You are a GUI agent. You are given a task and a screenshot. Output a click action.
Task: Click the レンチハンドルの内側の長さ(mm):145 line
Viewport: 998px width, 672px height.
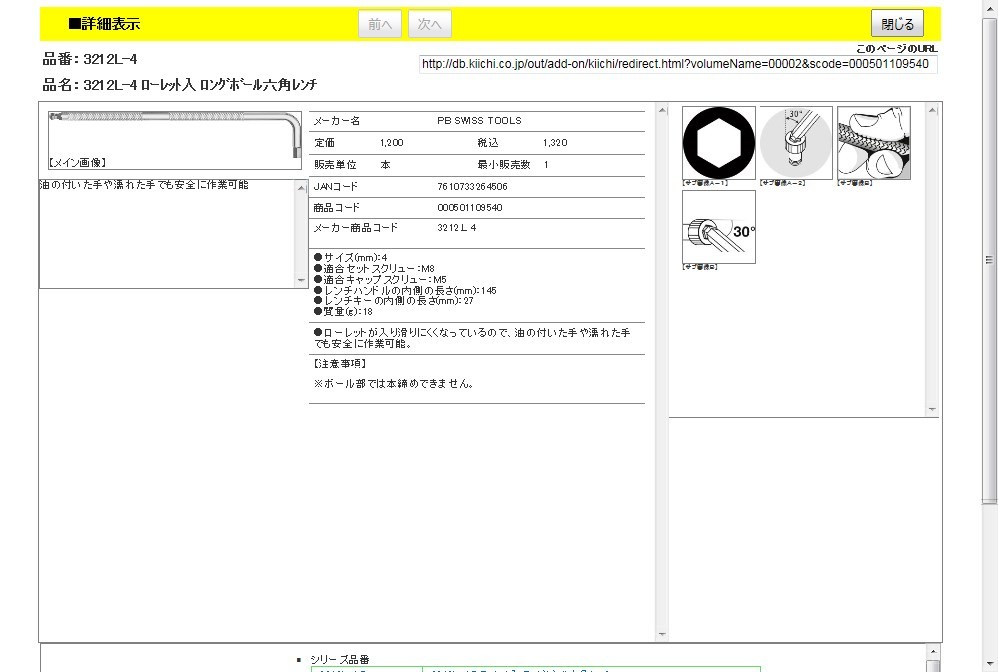coord(405,290)
